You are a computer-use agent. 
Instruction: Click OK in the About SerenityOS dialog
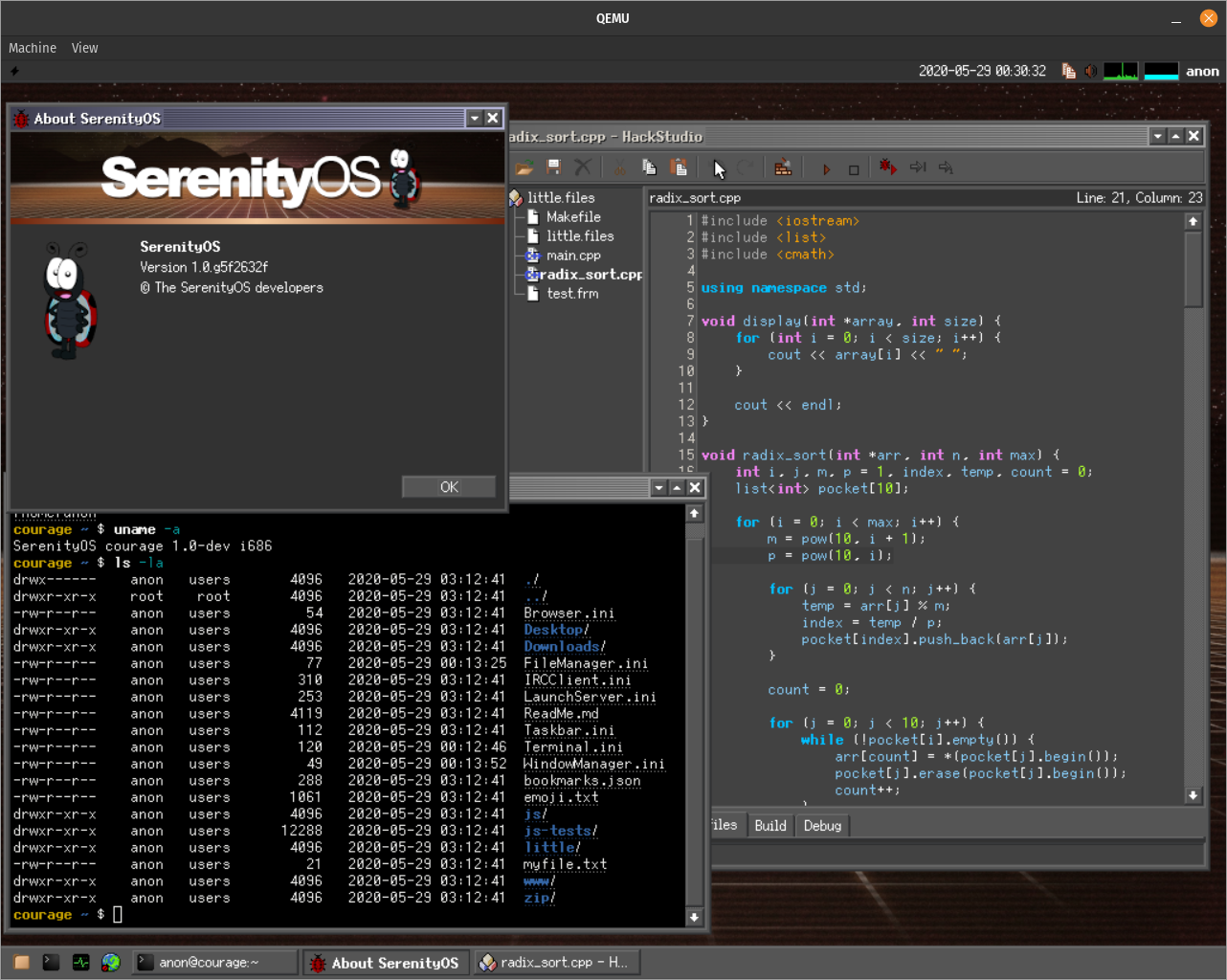point(449,487)
